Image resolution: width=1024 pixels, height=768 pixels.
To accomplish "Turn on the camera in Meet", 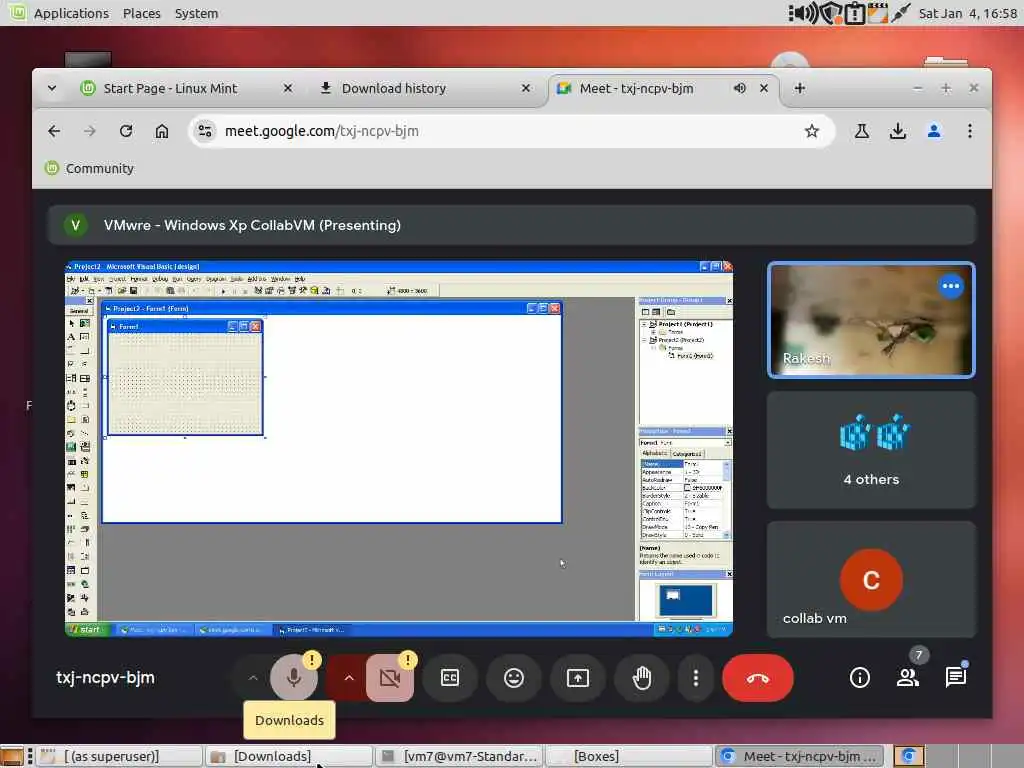I will (390, 678).
